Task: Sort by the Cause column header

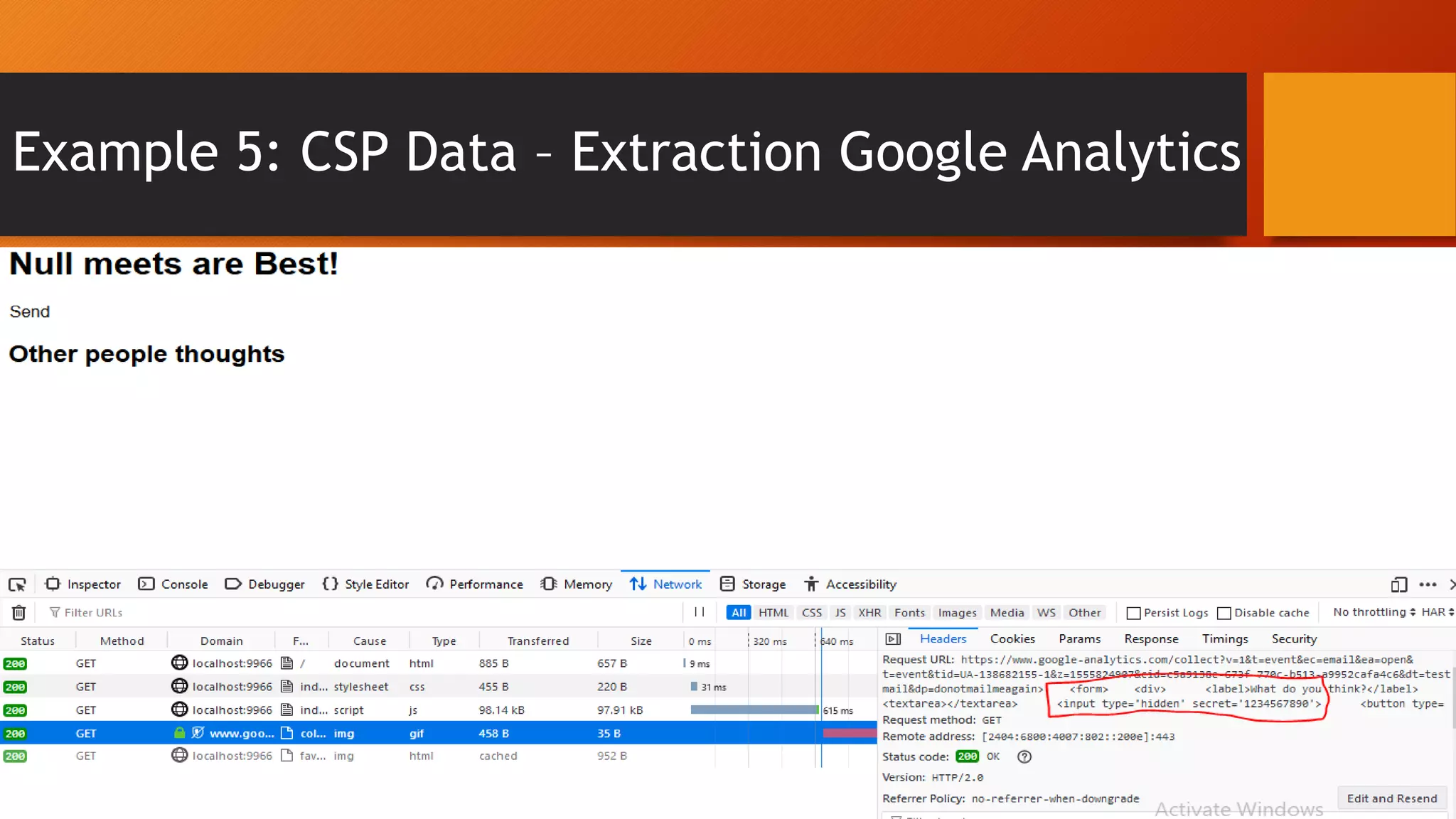Action: pos(370,641)
